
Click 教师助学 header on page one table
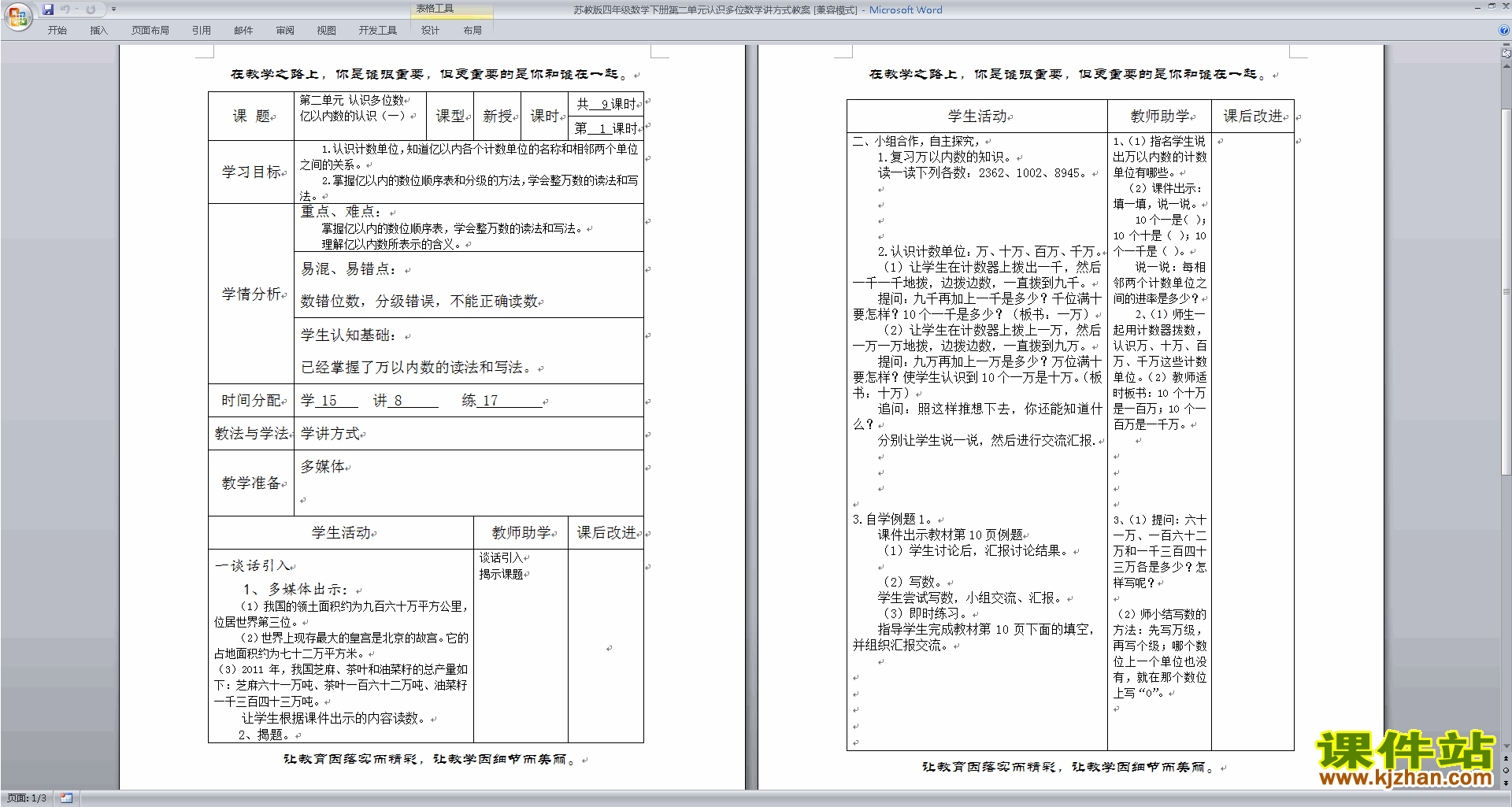pyautogui.click(x=521, y=533)
